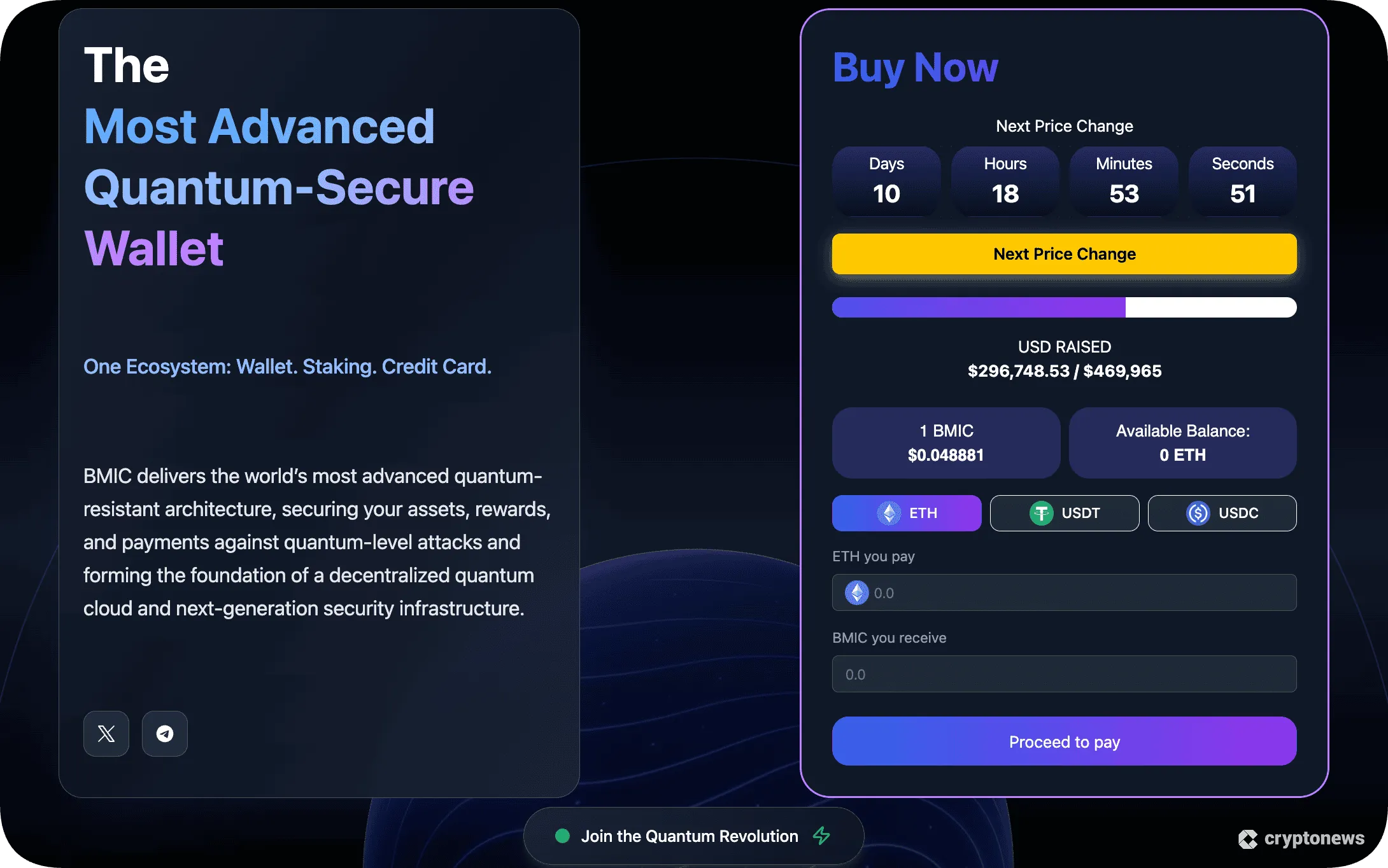Click the USD raised progress bar

click(x=1064, y=307)
